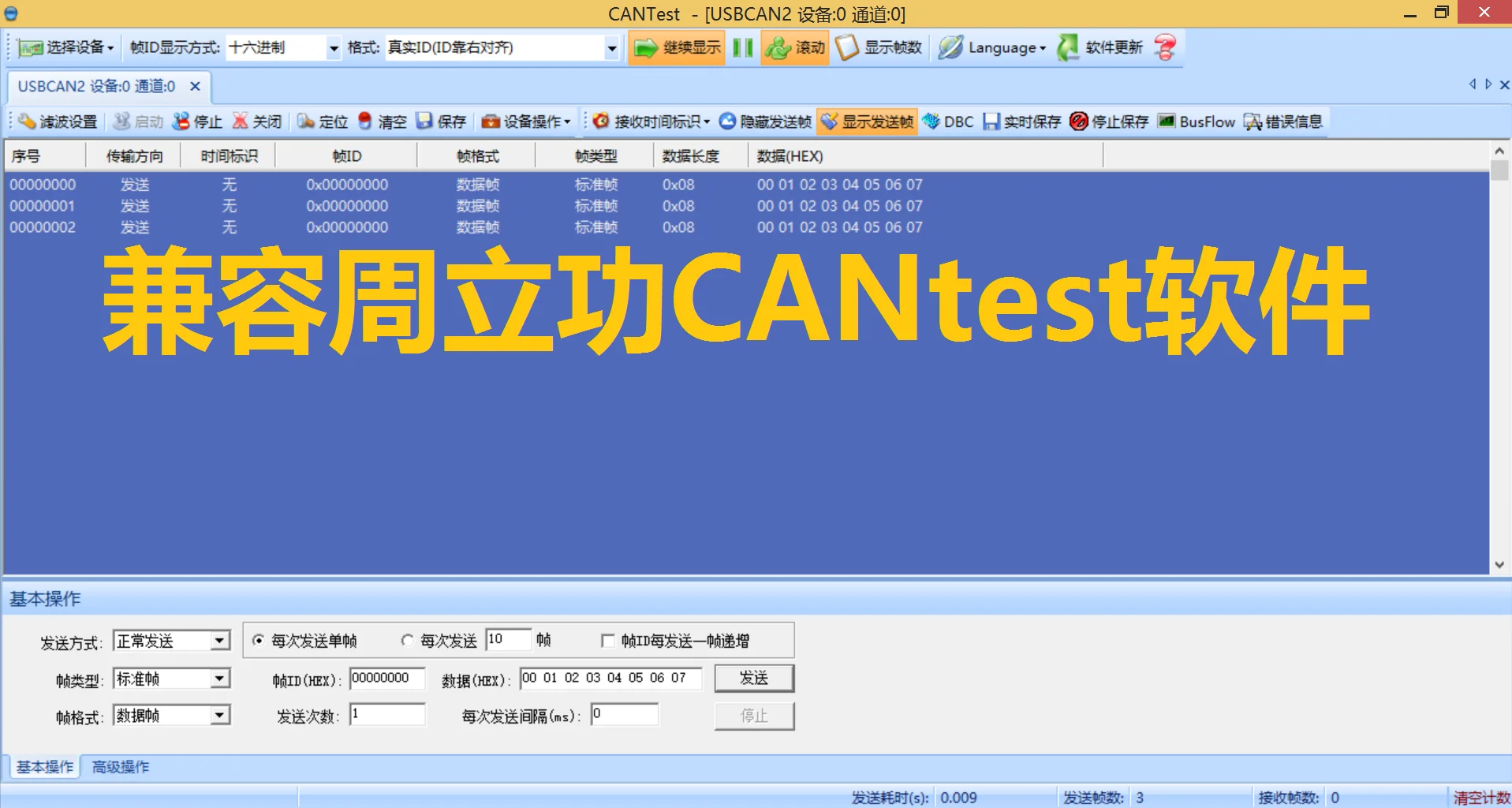Click the 传输方向 column header

(x=134, y=156)
